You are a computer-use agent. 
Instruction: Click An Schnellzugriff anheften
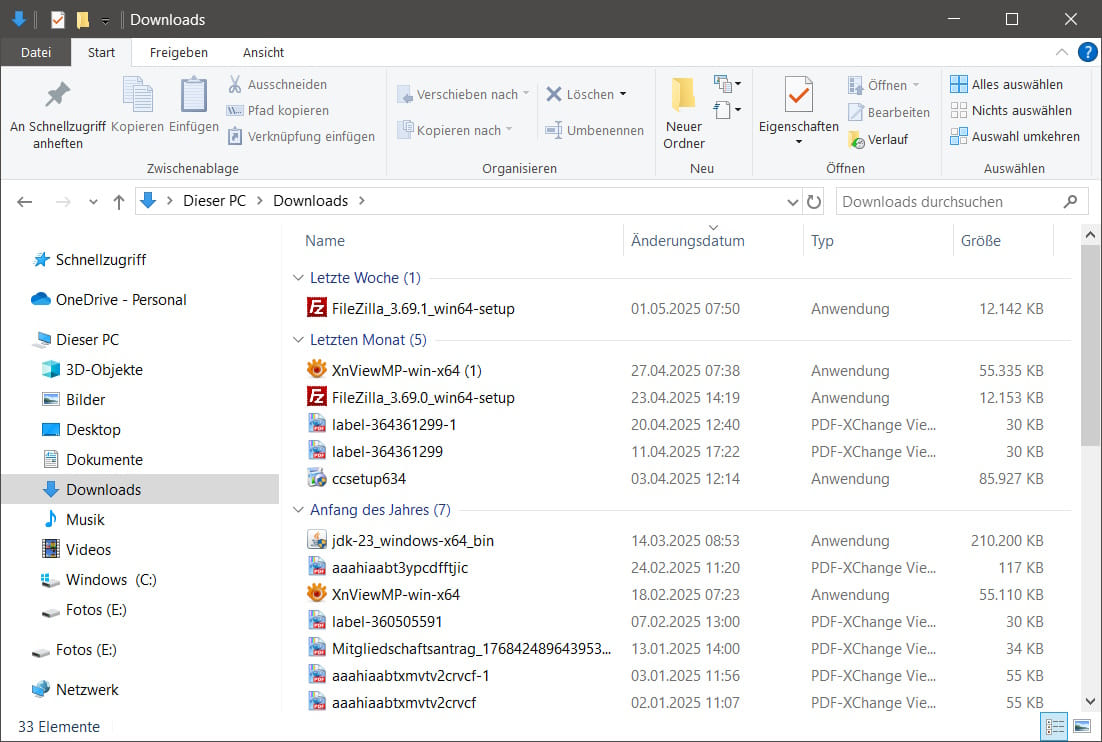pos(60,110)
